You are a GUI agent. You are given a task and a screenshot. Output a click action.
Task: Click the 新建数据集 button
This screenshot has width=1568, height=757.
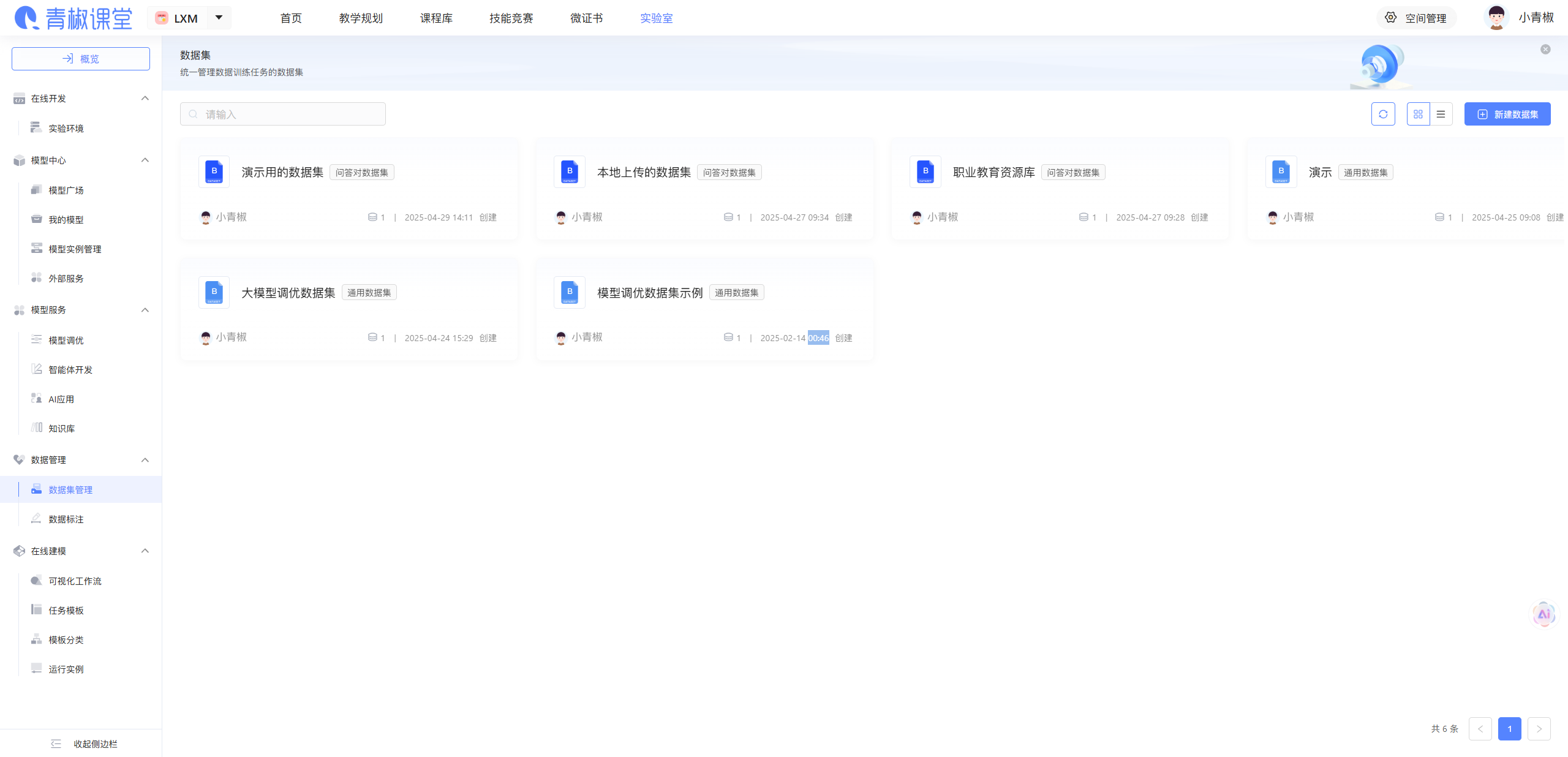[x=1507, y=114]
